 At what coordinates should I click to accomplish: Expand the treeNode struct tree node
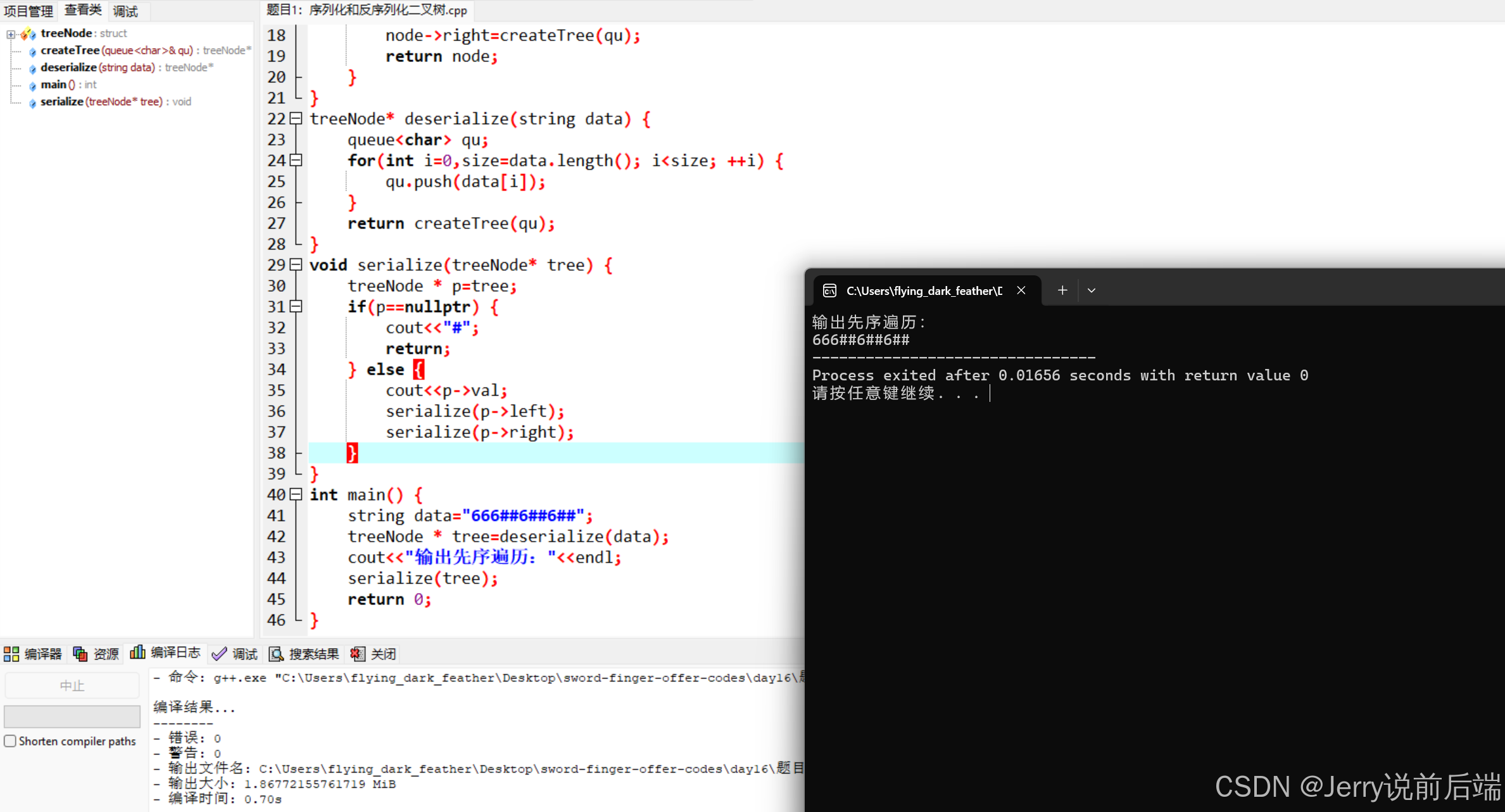click(11, 34)
